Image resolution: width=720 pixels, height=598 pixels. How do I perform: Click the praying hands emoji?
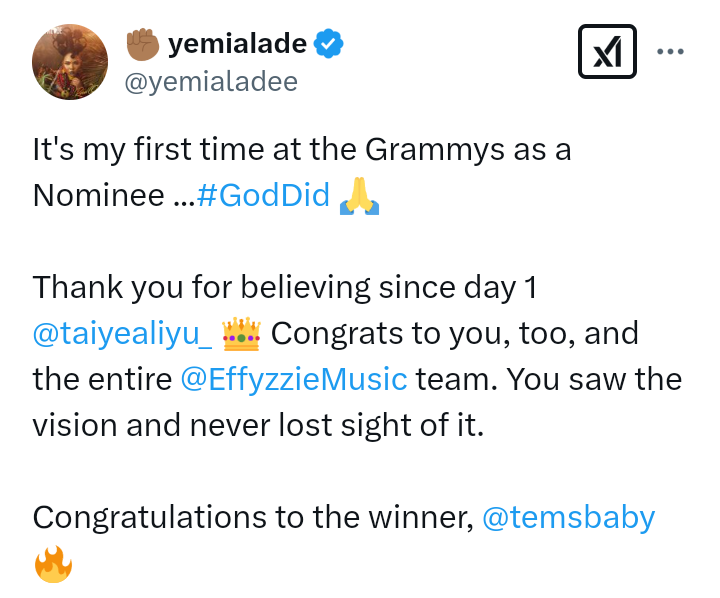(x=359, y=195)
